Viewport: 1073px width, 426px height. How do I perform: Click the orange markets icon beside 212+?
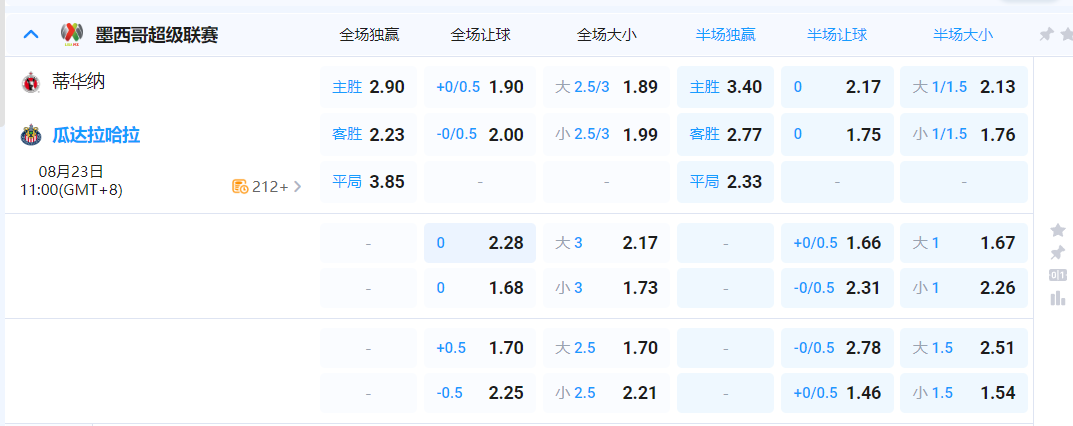click(x=239, y=186)
